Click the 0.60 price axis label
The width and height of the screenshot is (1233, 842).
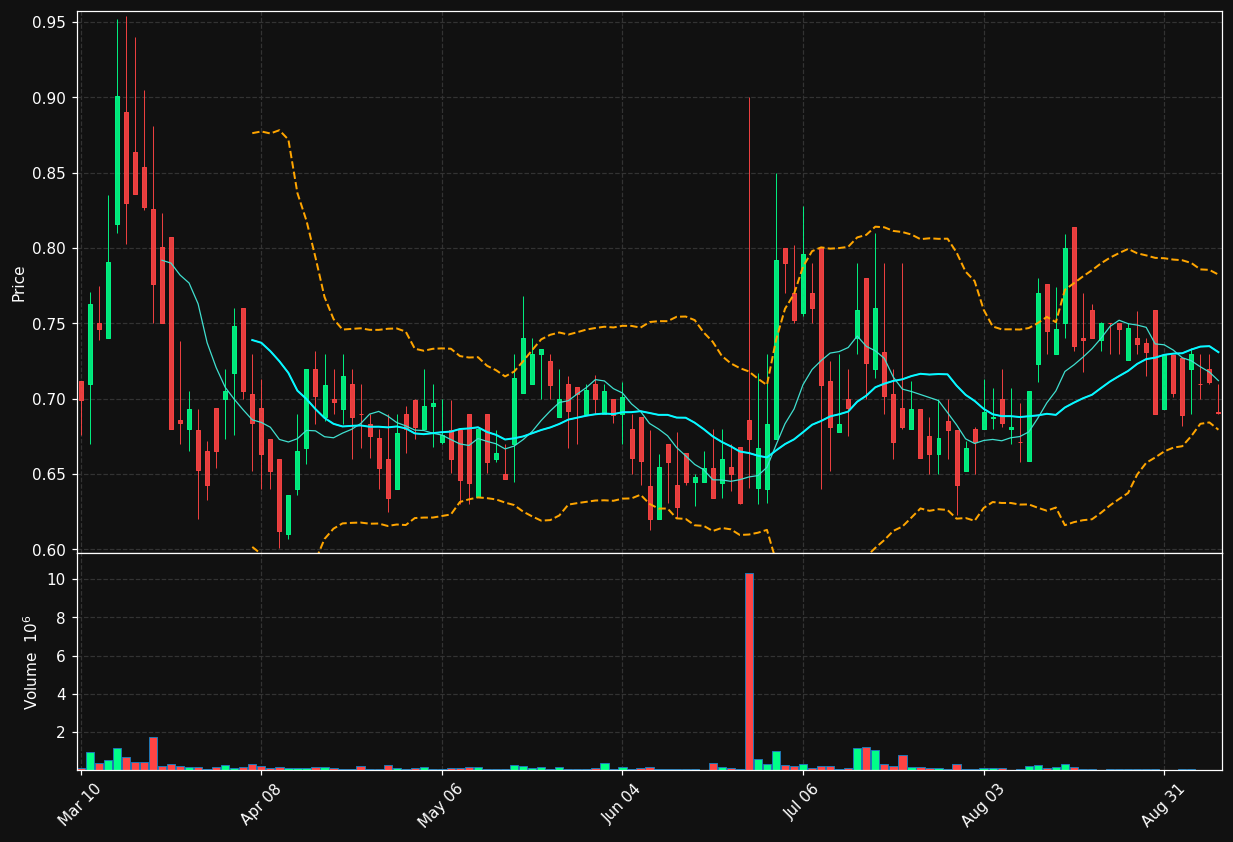[x=50, y=550]
